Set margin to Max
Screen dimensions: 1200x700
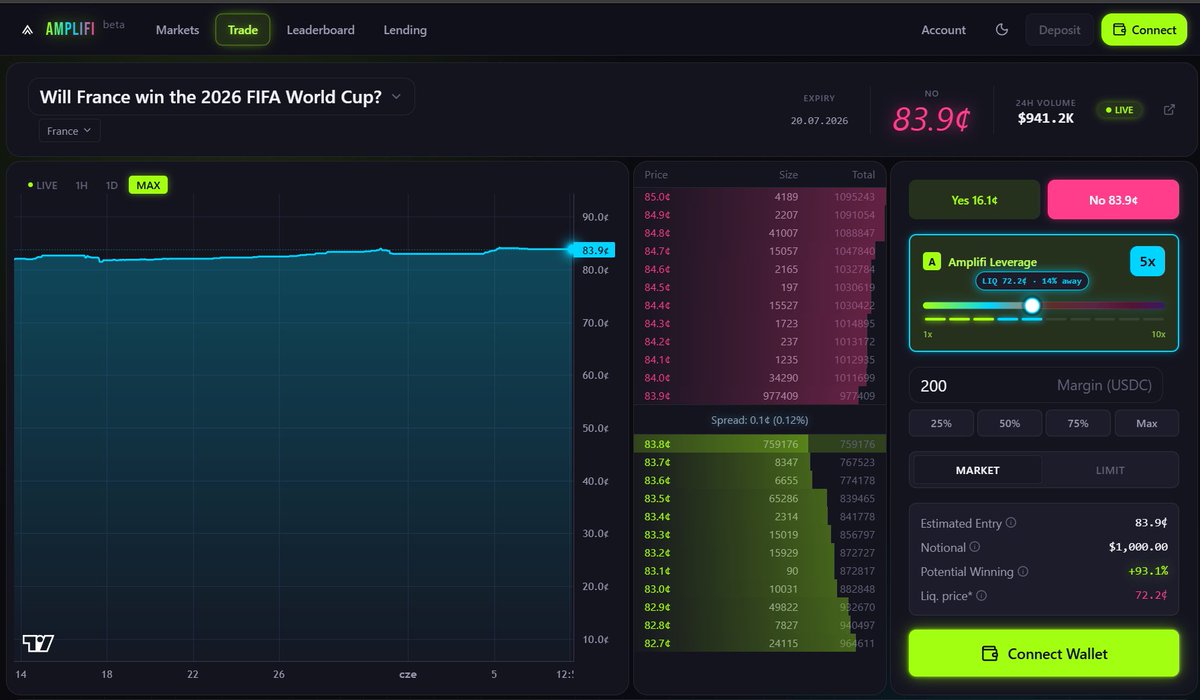(x=1146, y=423)
